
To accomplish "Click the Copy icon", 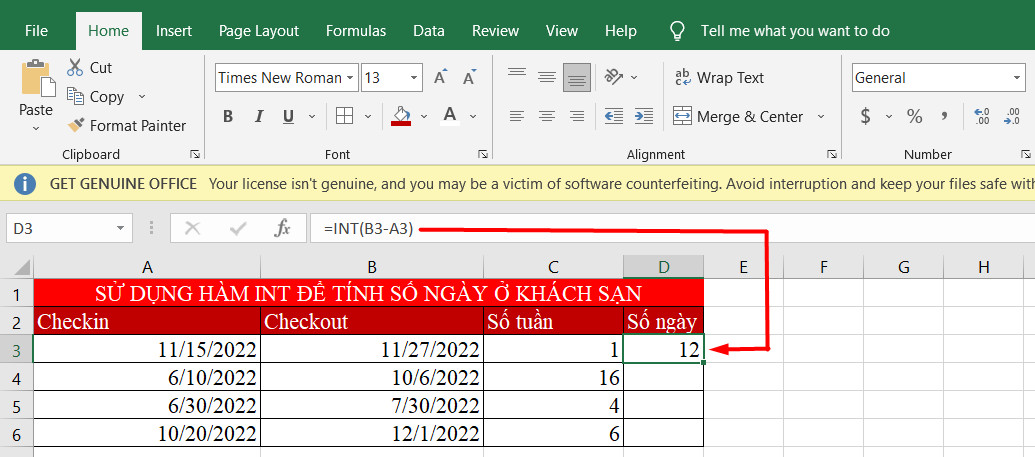I will coord(75,96).
